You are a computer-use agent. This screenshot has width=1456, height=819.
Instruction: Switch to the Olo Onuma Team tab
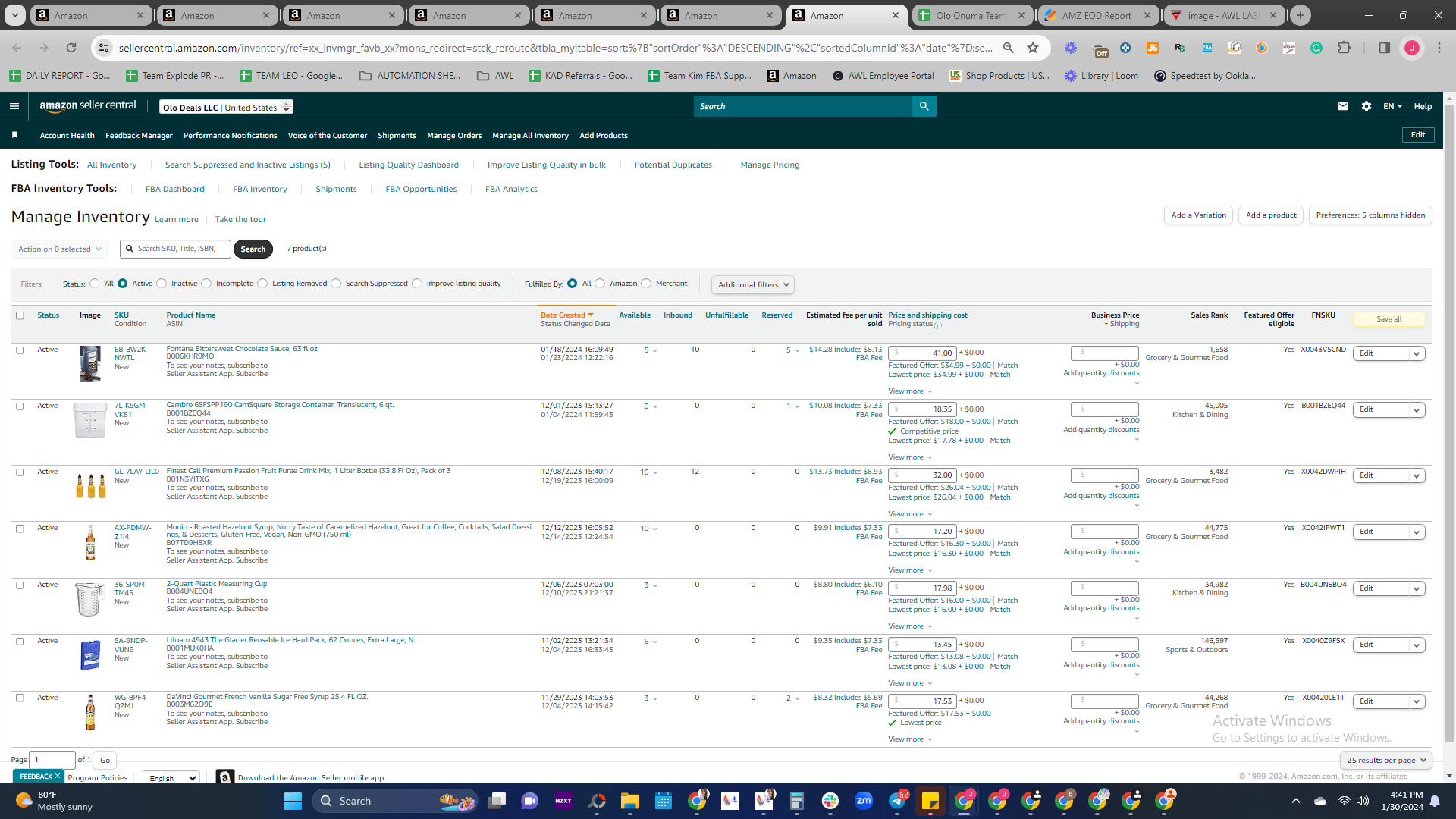pyautogui.click(x=971, y=15)
